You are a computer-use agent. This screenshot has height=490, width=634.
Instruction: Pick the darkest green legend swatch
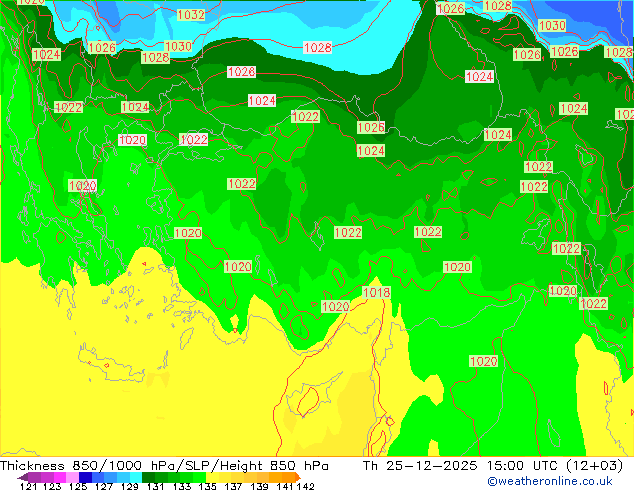[148, 477]
